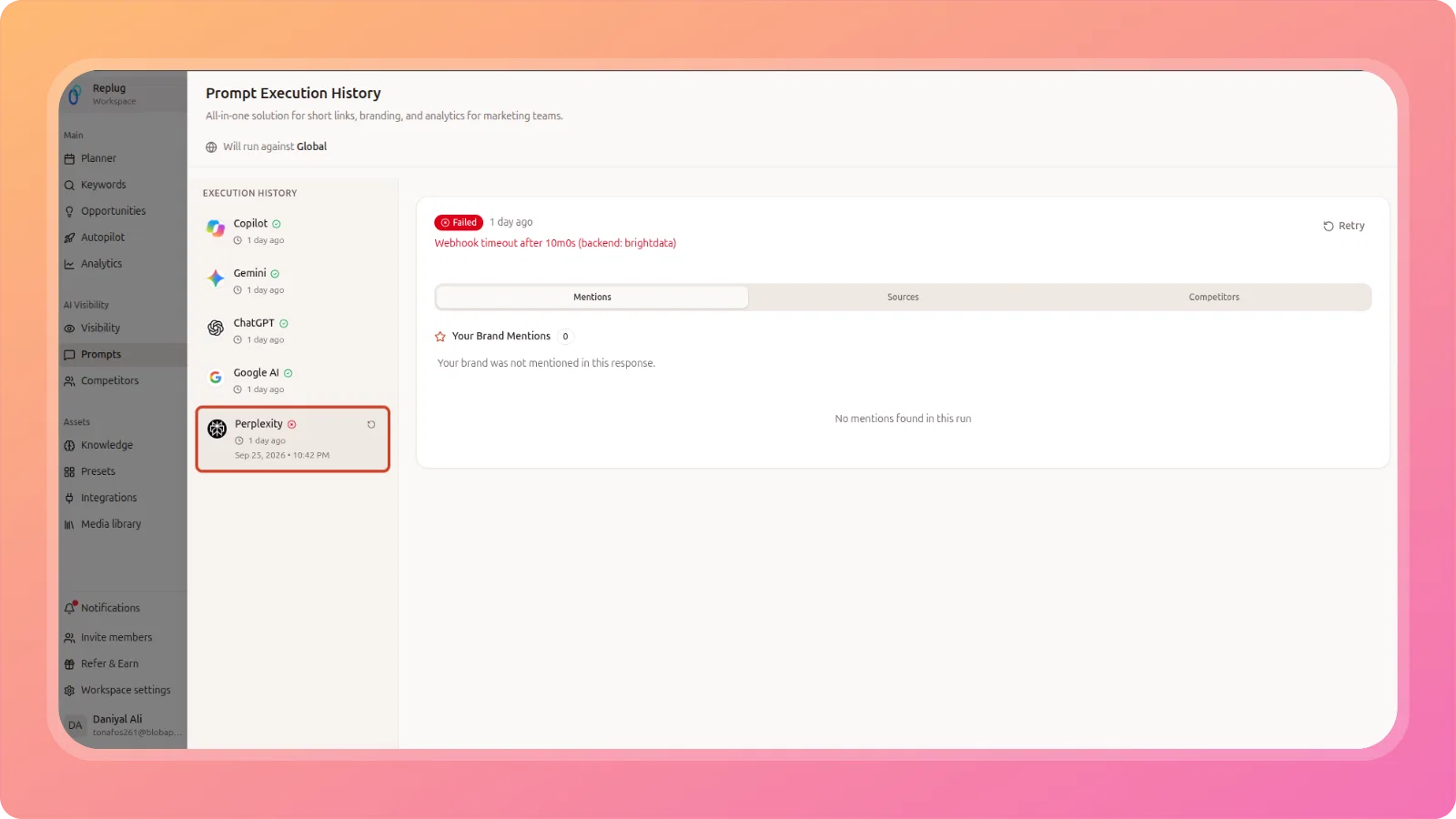
Task: Click the ChatGPT logo icon
Action: click(216, 328)
